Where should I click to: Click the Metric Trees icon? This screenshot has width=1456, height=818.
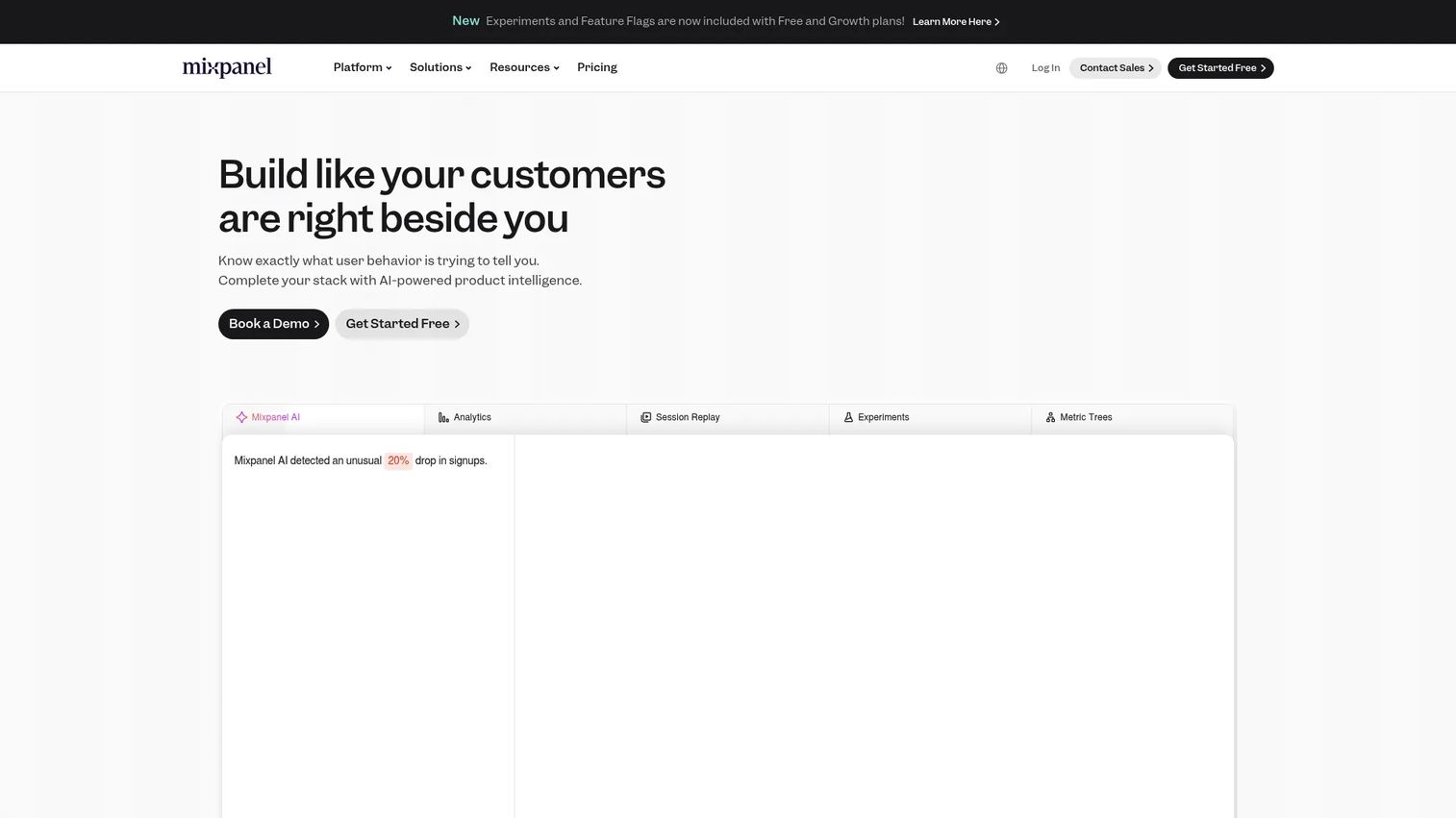[x=1050, y=417]
